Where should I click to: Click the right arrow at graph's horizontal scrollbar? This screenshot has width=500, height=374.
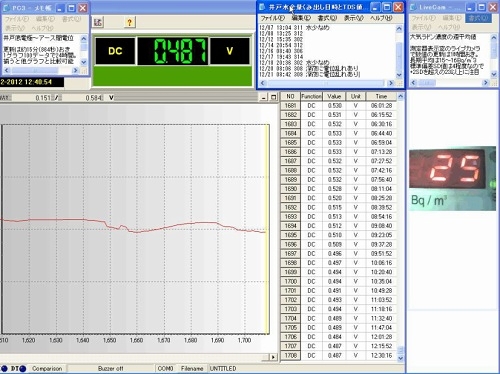273,357
